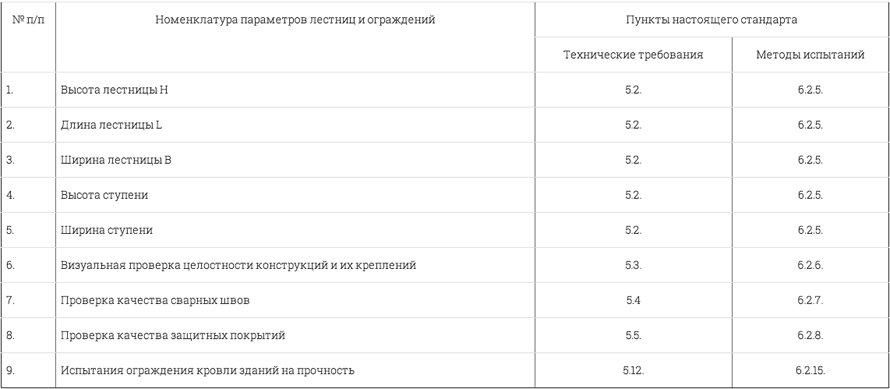
Task: Select 'Проверка качества сварных швов' cell
Action: pyautogui.click(x=155, y=300)
